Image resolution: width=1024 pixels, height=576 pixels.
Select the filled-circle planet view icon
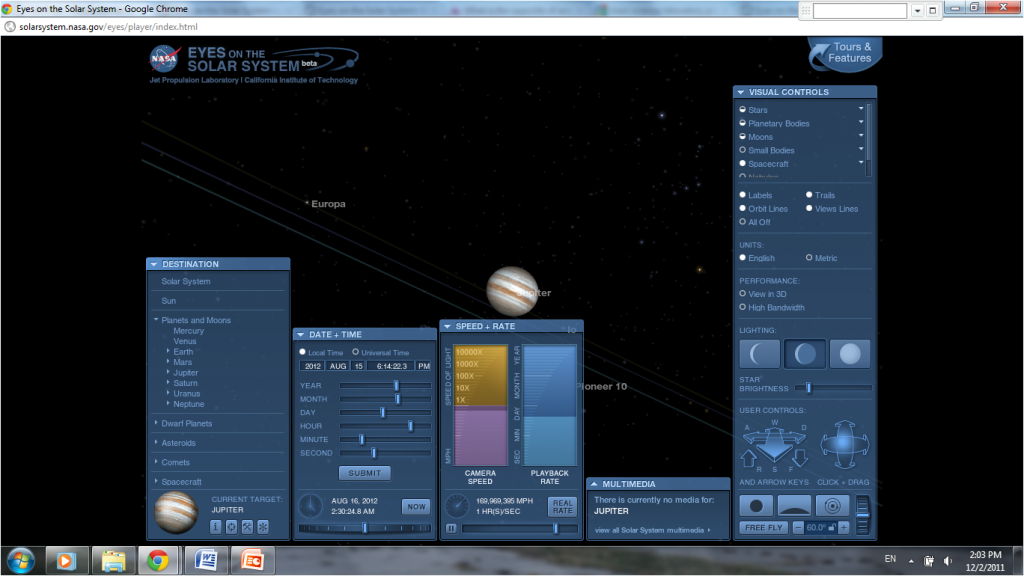(757, 505)
